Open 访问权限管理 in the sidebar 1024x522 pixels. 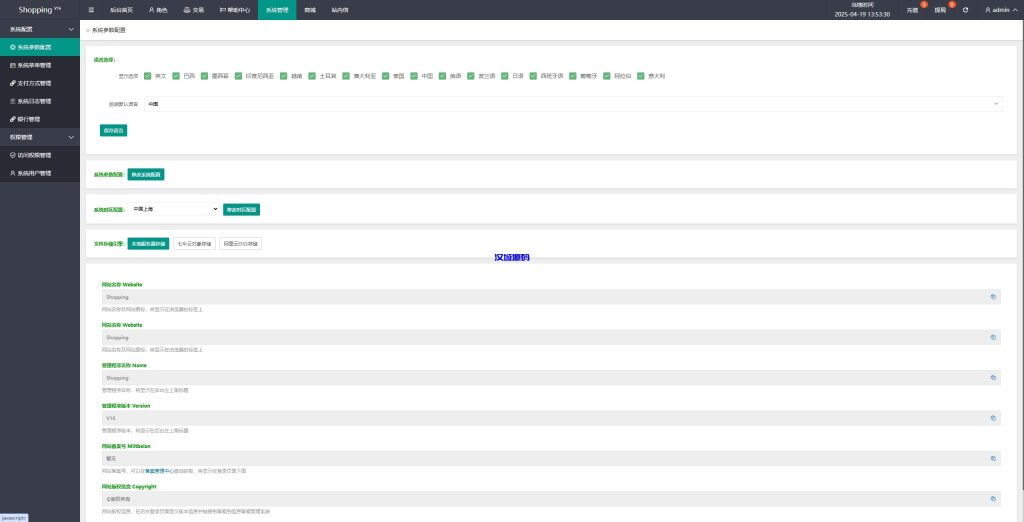point(34,155)
